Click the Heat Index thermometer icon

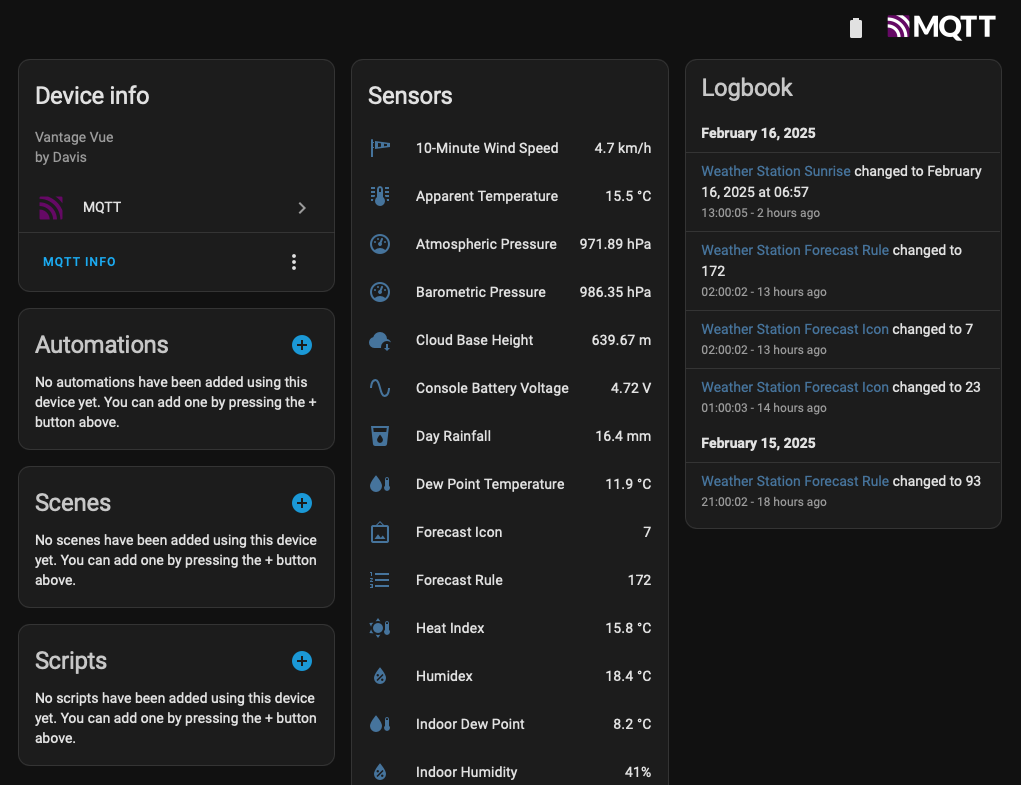click(380, 627)
